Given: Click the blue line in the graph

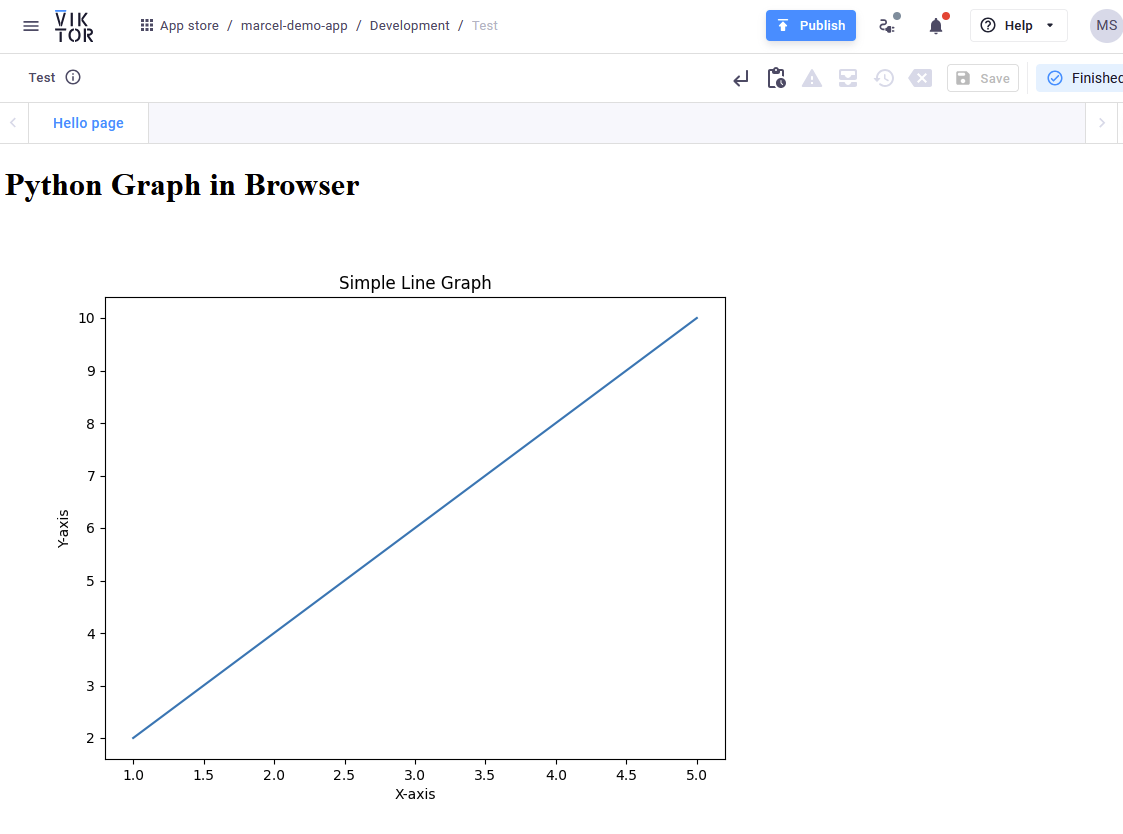Looking at the screenshot, I should click(x=415, y=528).
